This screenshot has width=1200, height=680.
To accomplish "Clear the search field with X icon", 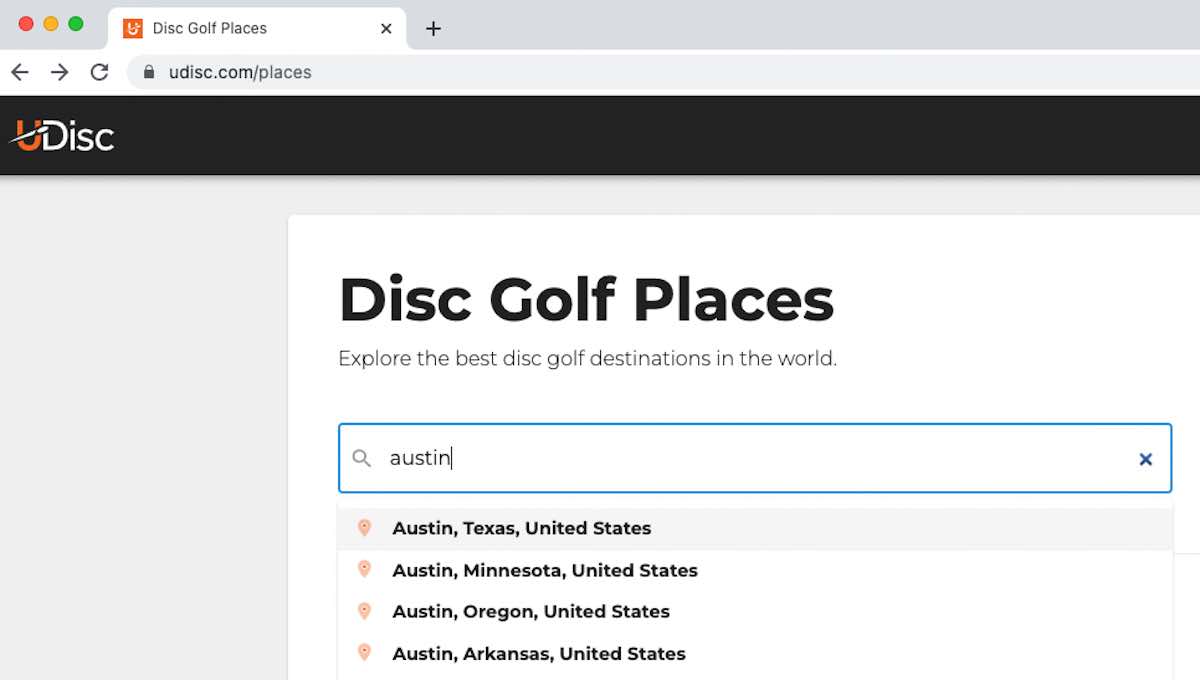I will (x=1146, y=459).
